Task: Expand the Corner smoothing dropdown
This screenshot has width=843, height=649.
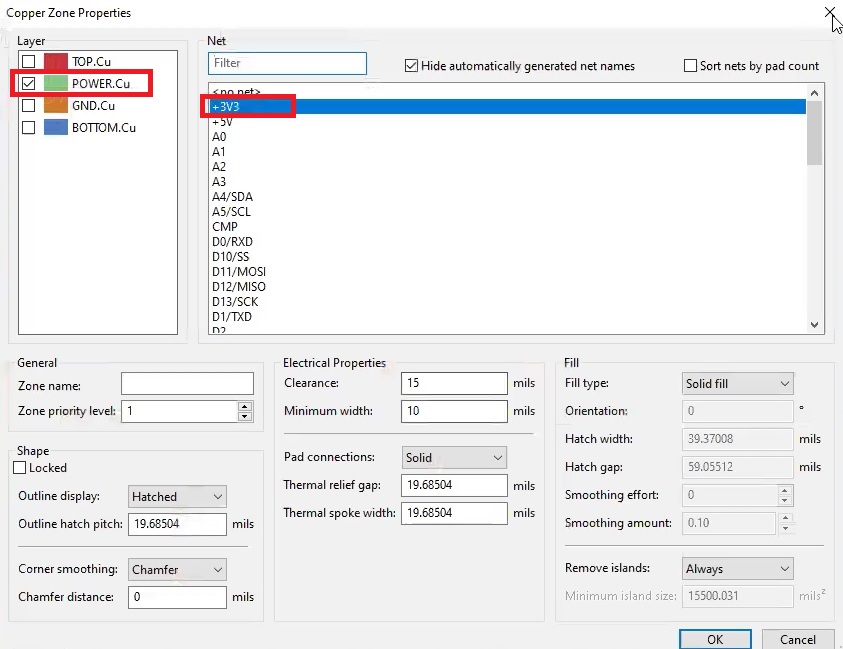Action: 177,569
